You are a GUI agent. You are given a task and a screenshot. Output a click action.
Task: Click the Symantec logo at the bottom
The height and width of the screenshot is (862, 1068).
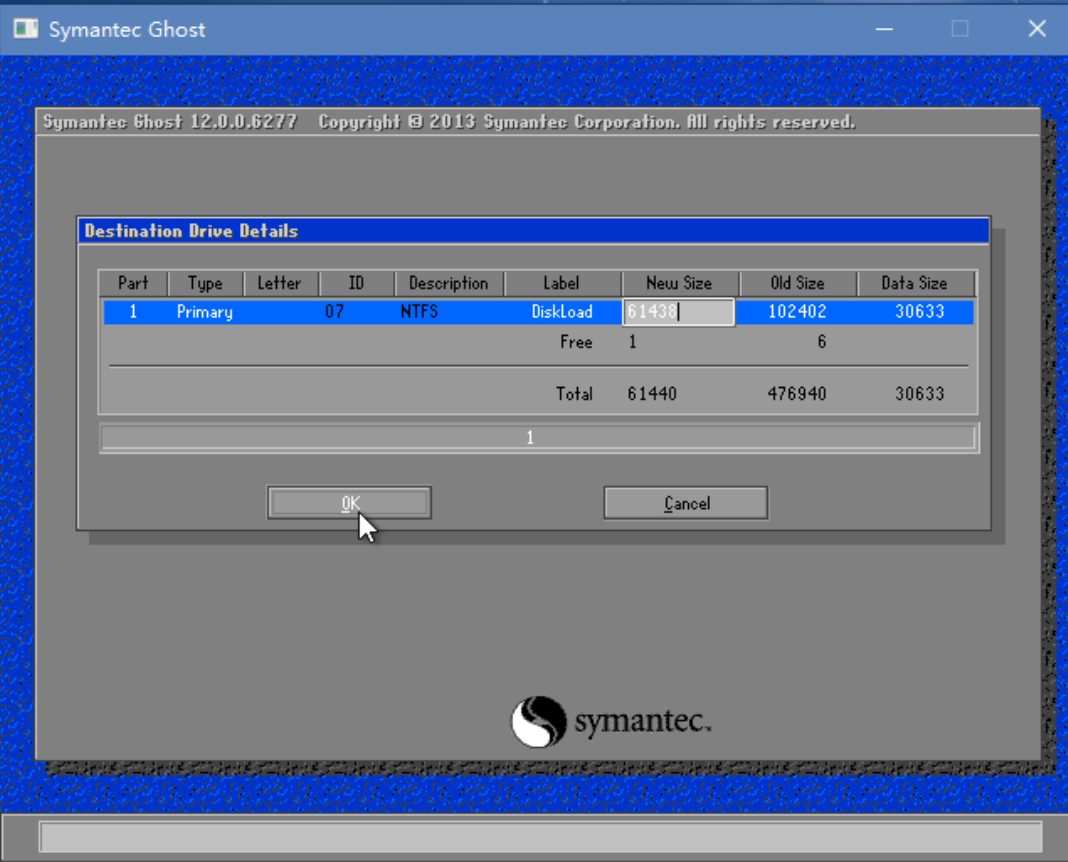[611, 721]
